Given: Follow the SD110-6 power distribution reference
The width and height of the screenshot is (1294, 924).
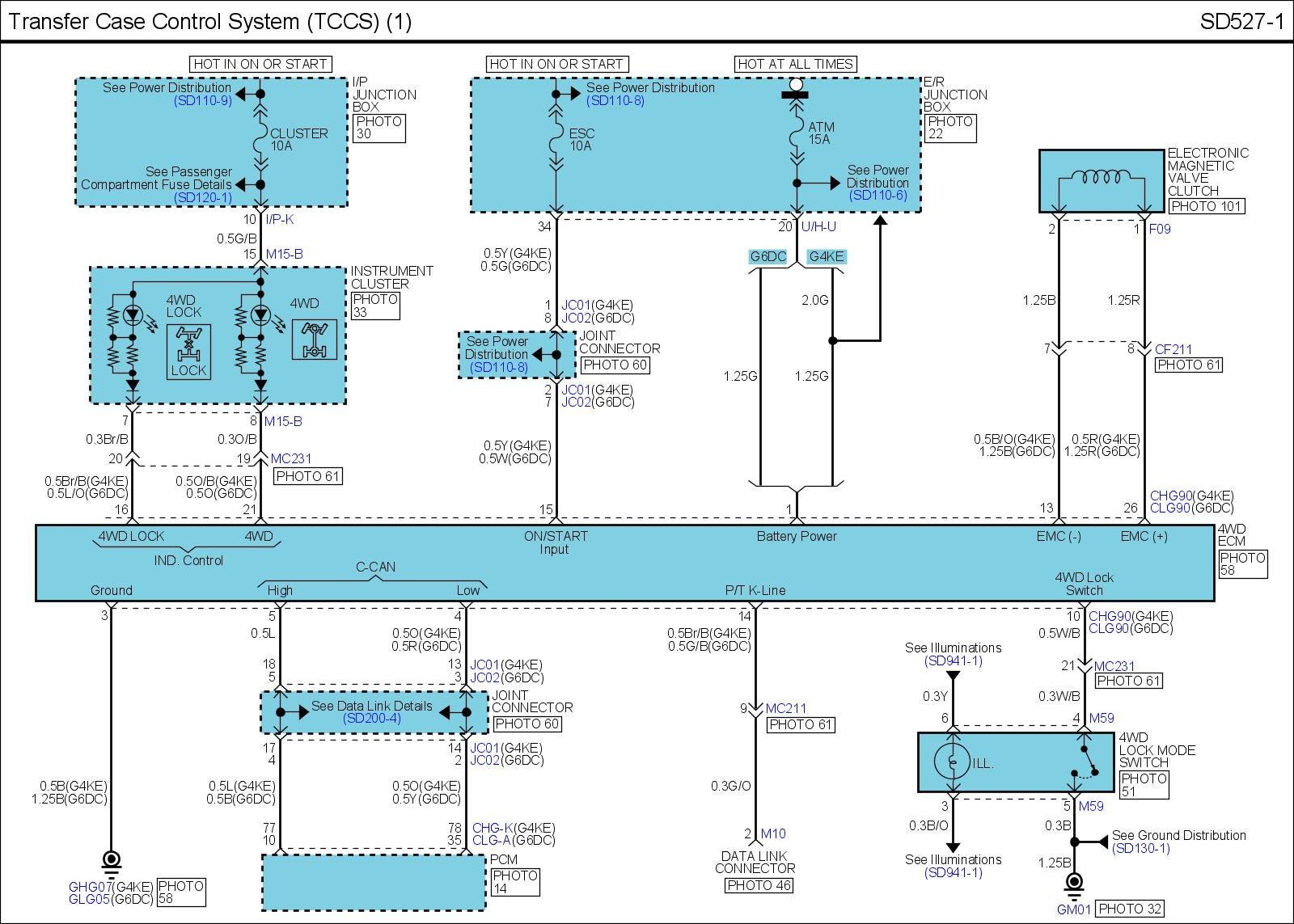Looking at the screenshot, I should [877, 196].
